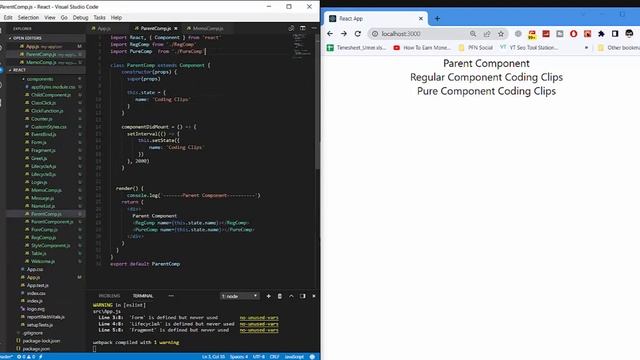Open the Chrome side panel icon
The width and height of the screenshot is (640, 360).
(x=615, y=34)
